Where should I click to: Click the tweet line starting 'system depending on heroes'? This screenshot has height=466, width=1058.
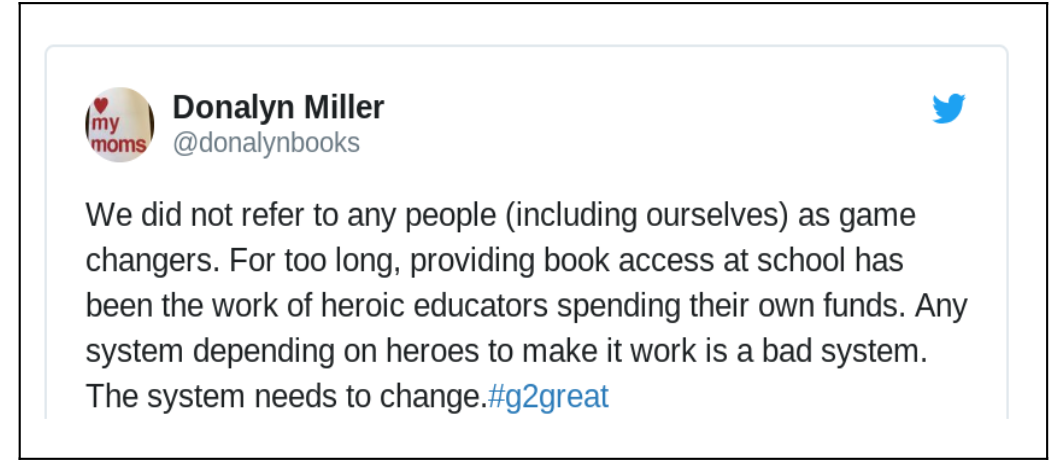click(507, 351)
